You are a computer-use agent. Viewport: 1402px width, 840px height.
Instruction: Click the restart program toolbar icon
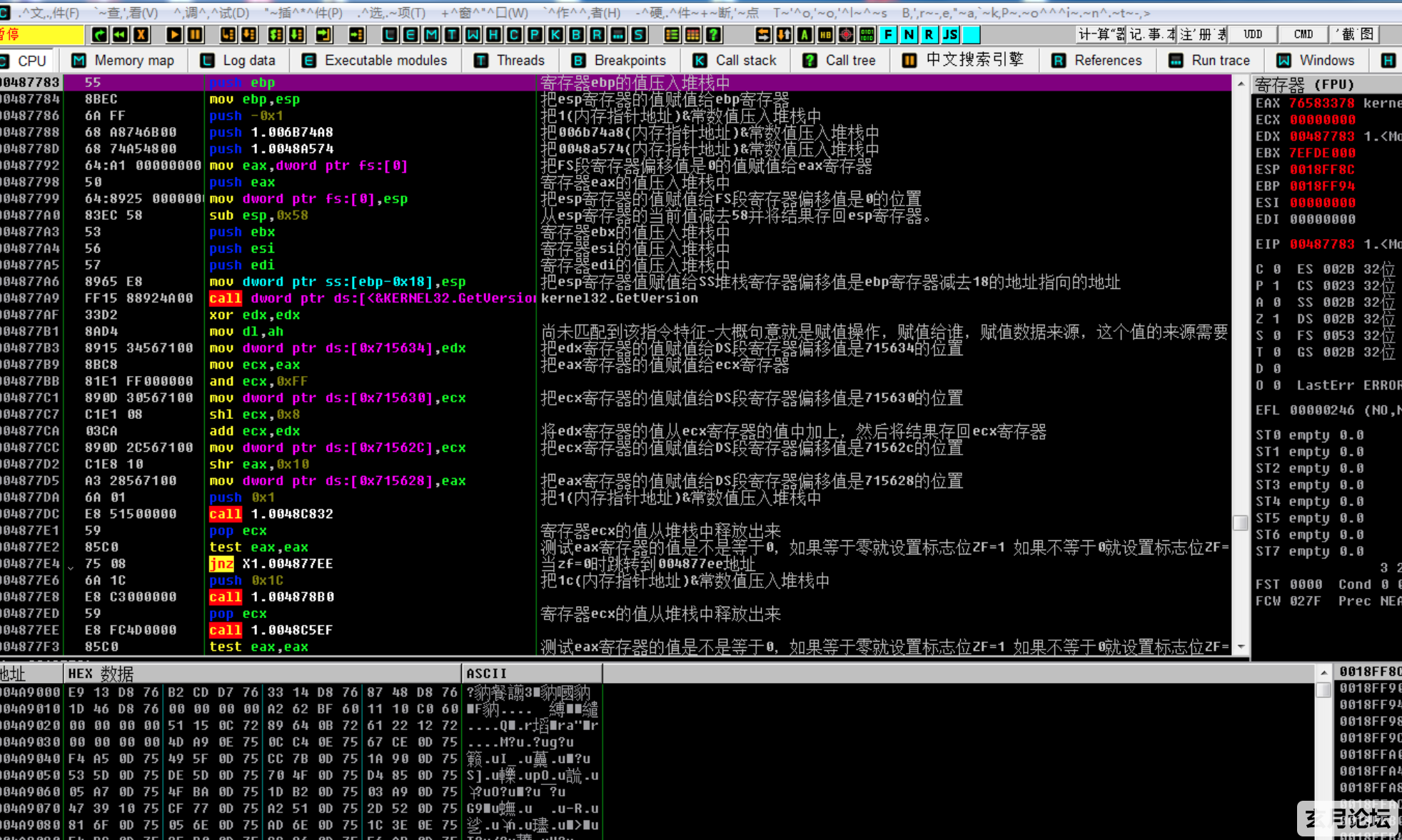click(x=100, y=34)
